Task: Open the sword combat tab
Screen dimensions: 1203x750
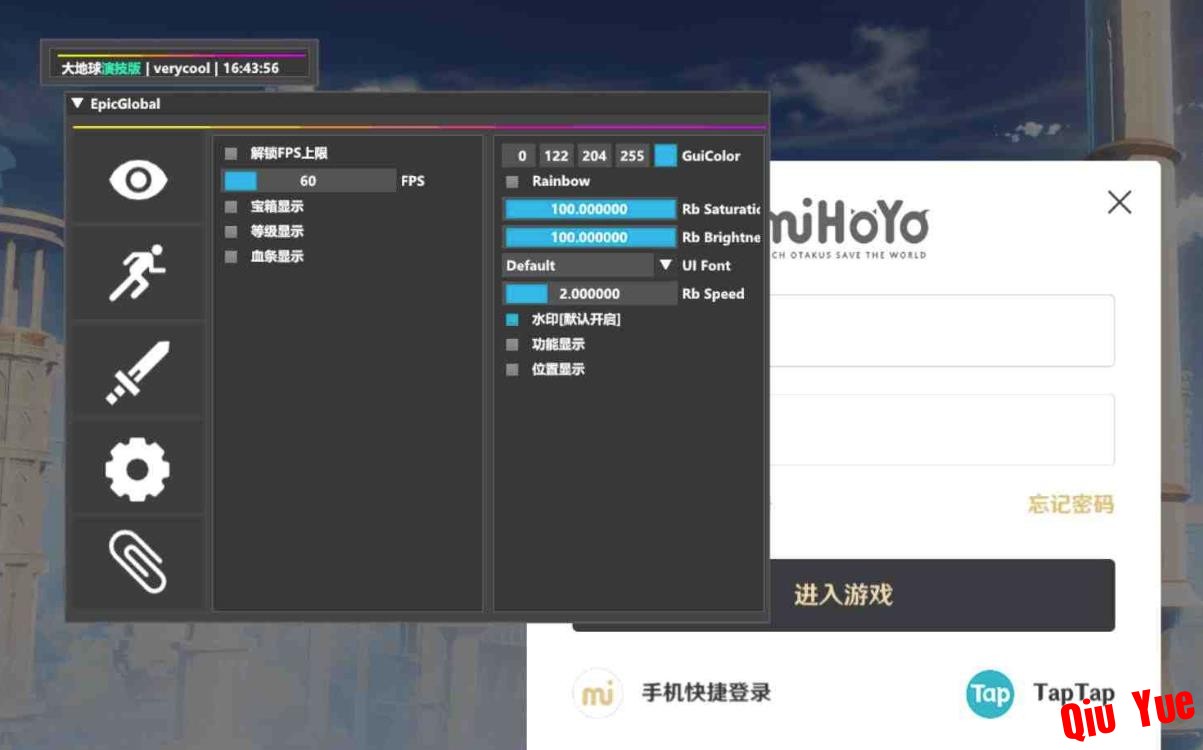Action: [x=138, y=372]
